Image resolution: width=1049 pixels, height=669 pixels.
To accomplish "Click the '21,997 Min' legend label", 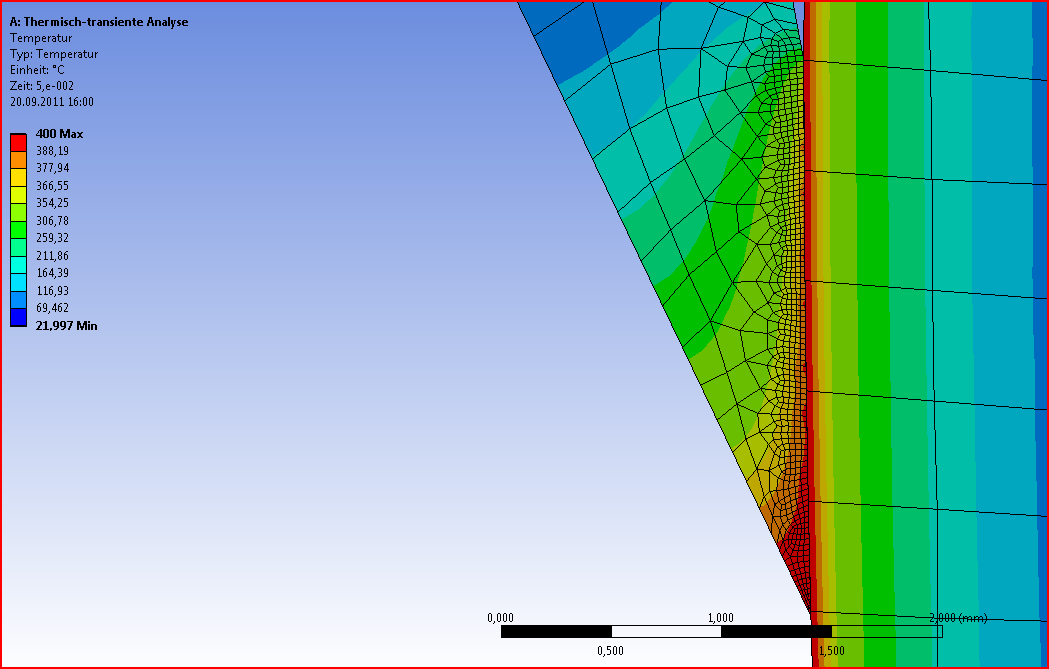I will click(x=66, y=326).
